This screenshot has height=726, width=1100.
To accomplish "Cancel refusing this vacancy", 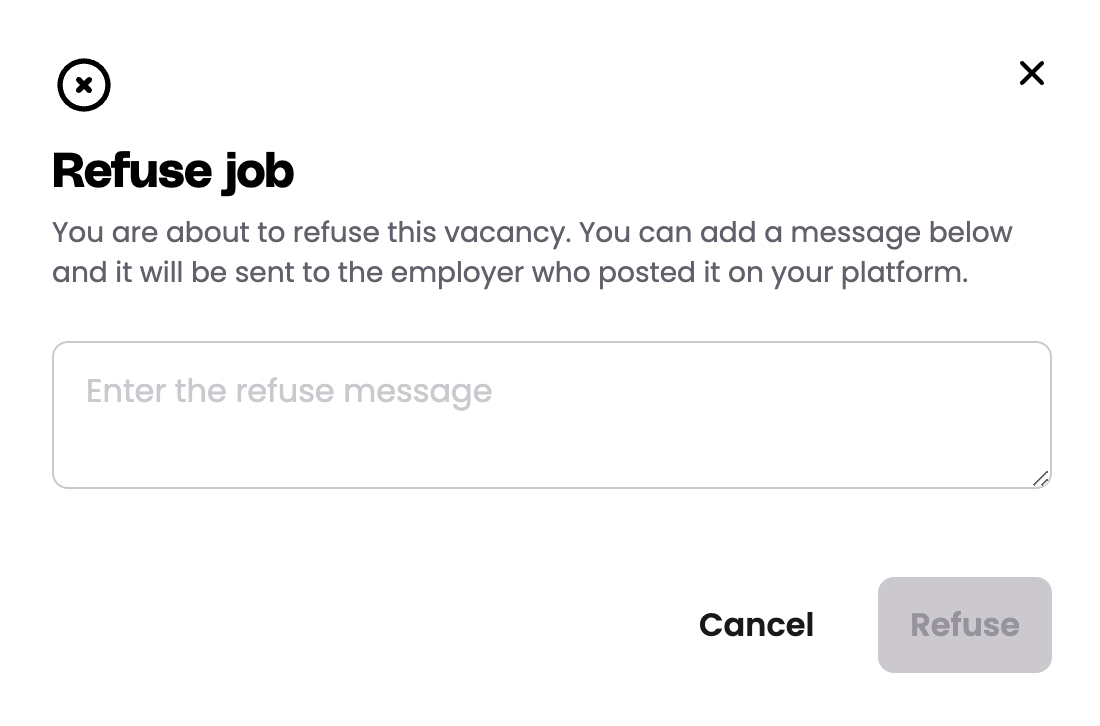I will [x=756, y=625].
